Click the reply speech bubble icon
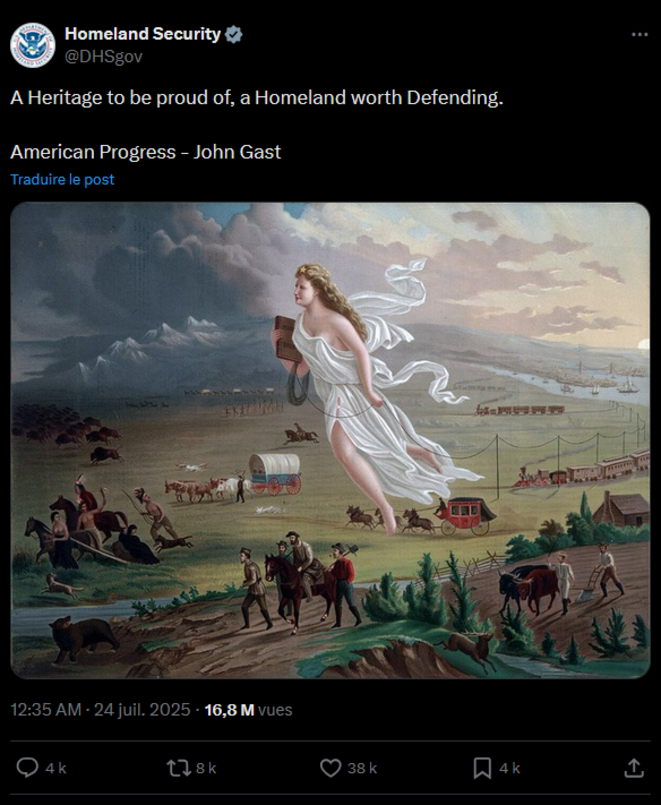 (27, 768)
